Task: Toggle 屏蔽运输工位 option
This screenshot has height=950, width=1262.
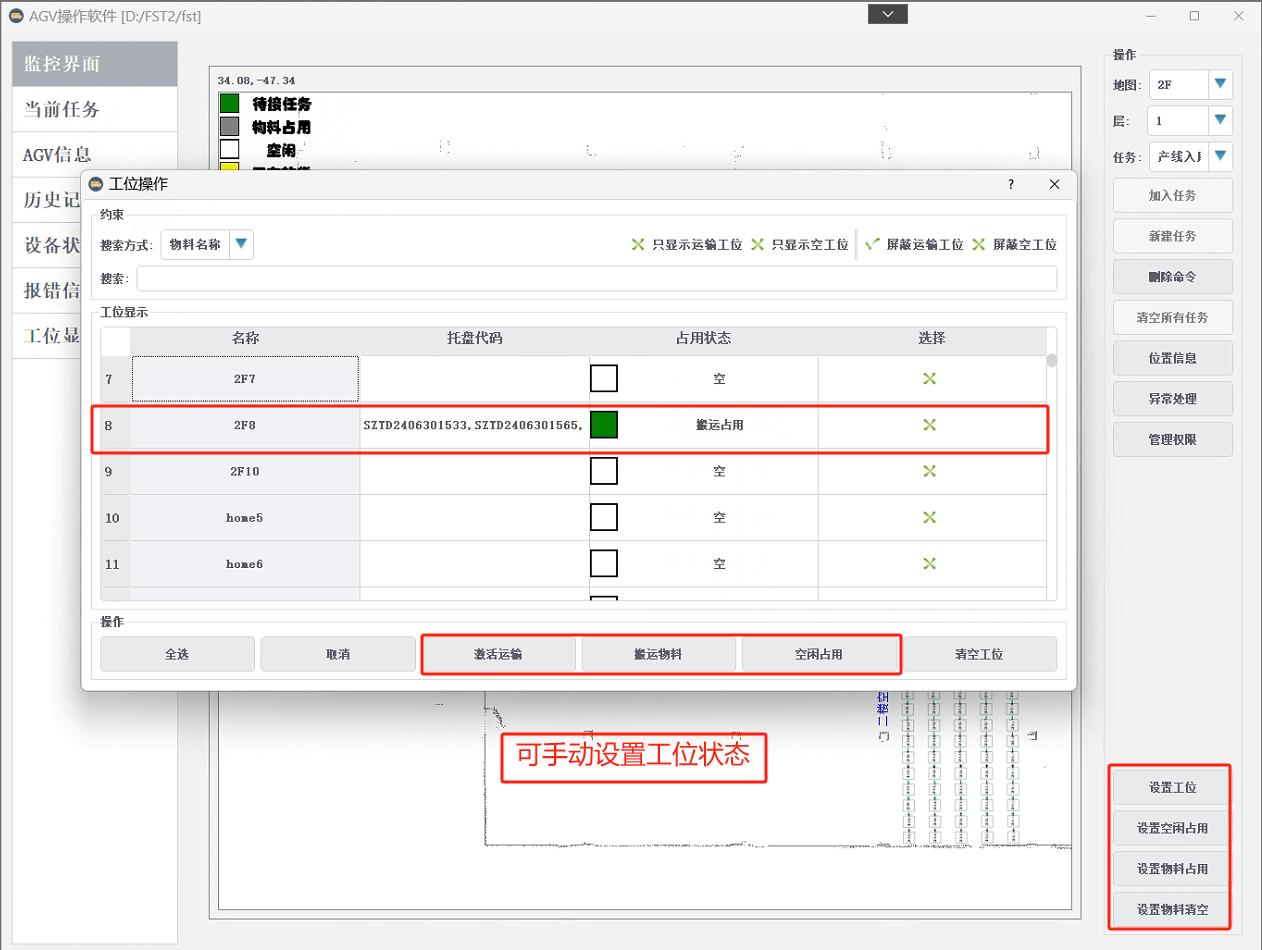Action: click(914, 244)
